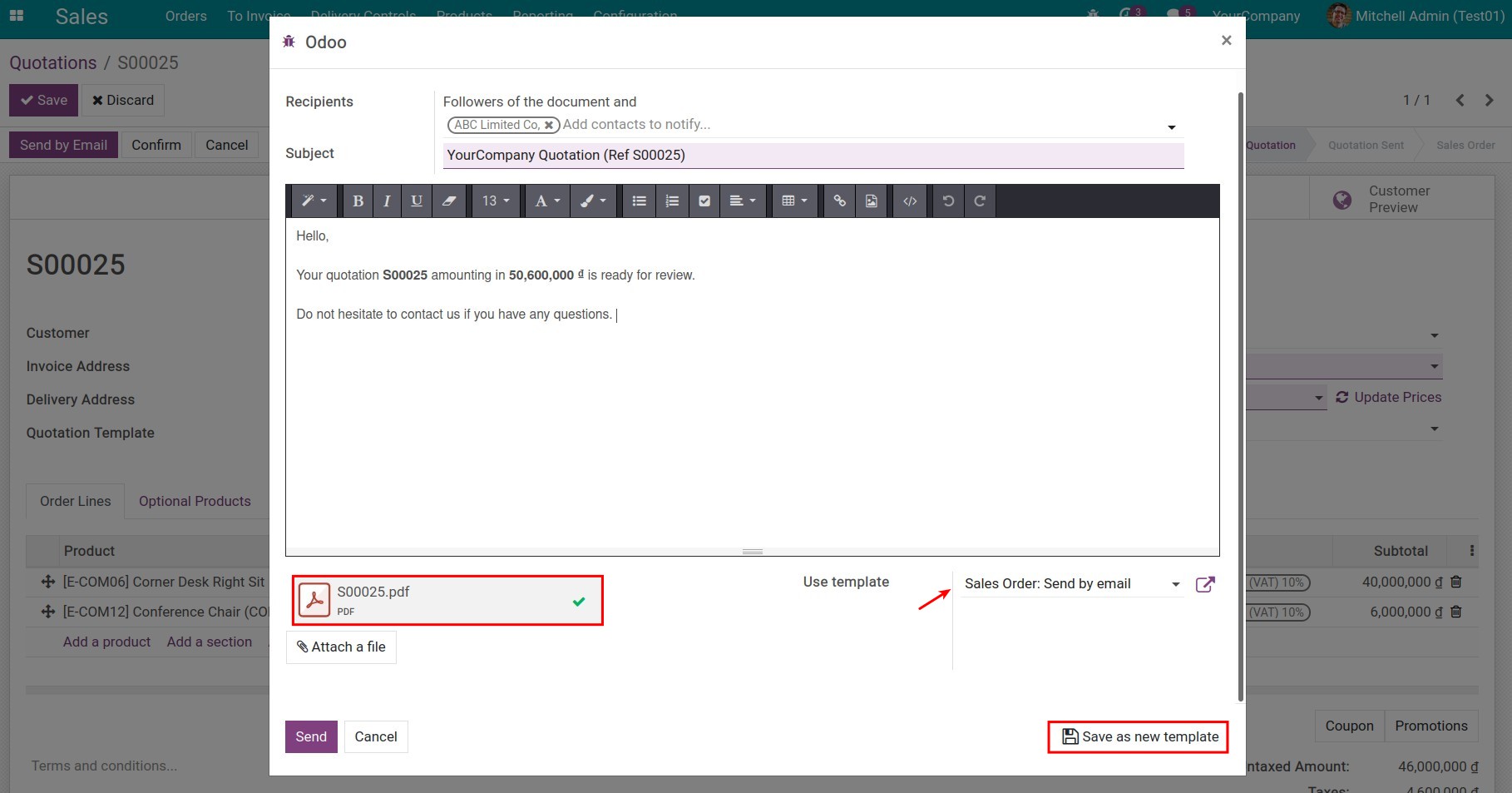
Task: Confirm the quotation S00025
Action: [x=156, y=145]
